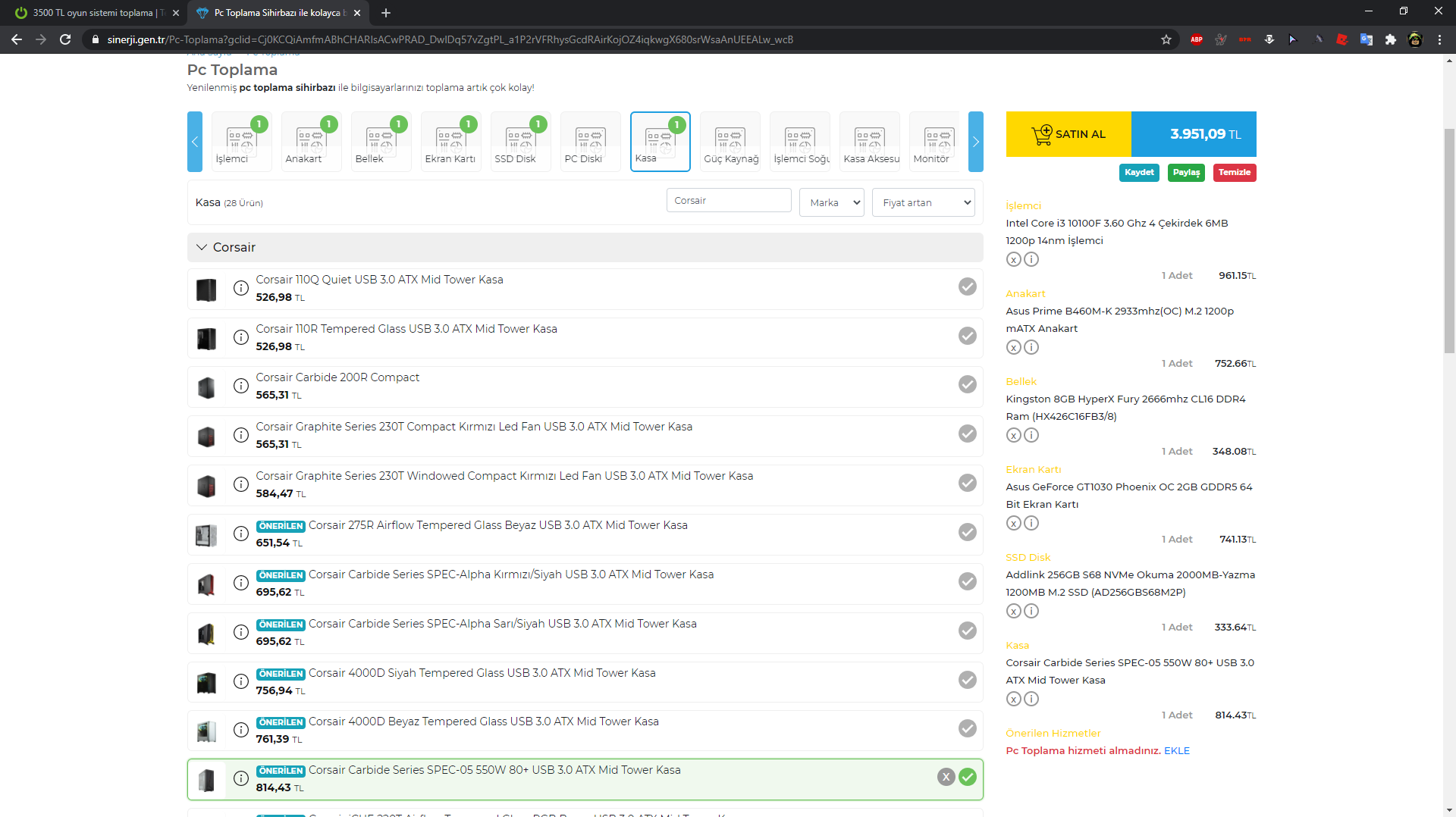Image resolution: width=1456 pixels, height=817 pixels.
Task: Collapse the Corsair product group
Action: pos(585,247)
